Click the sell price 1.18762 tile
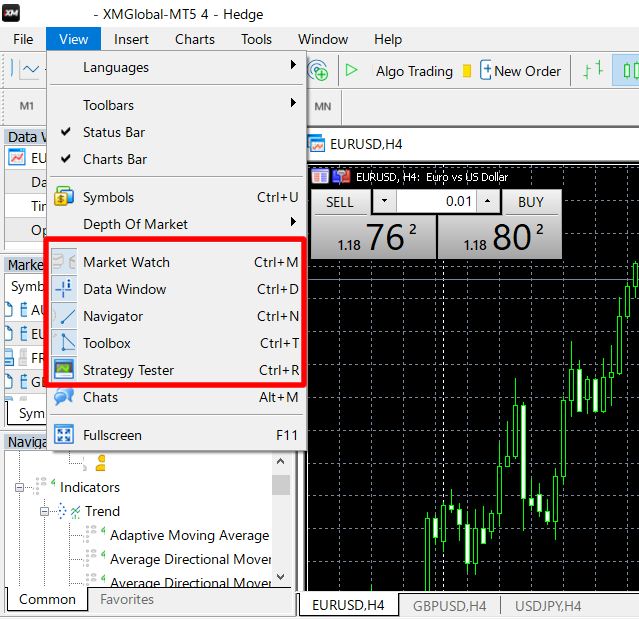This screenshot has width=639, height=619. click(374, 237)
